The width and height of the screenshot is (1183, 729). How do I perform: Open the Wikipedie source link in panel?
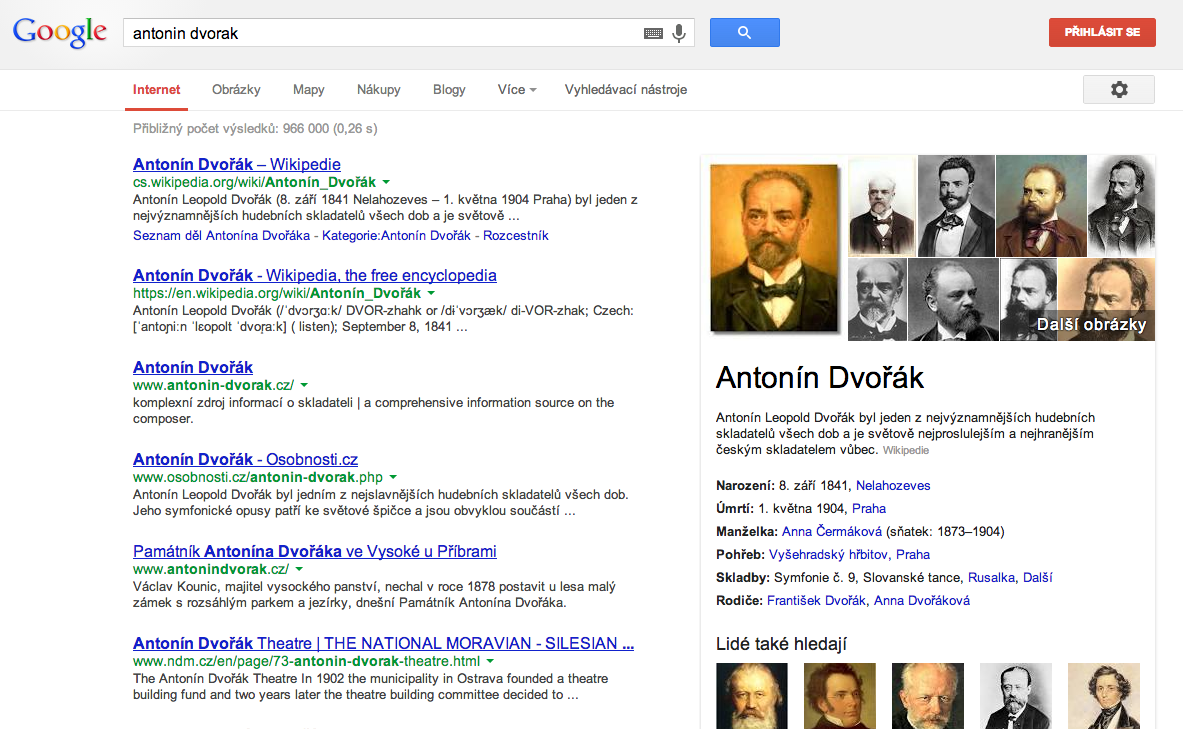(x=905, y=451)
